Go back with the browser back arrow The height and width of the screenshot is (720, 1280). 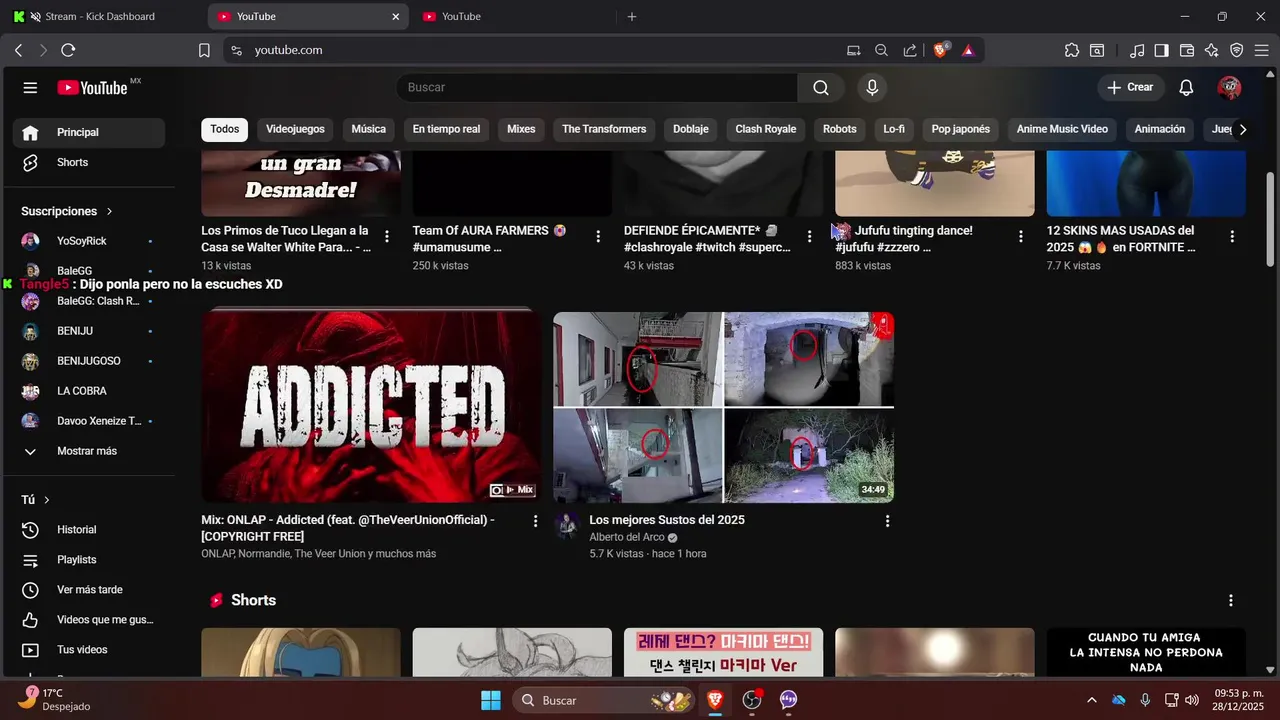(x=18, y=50)
